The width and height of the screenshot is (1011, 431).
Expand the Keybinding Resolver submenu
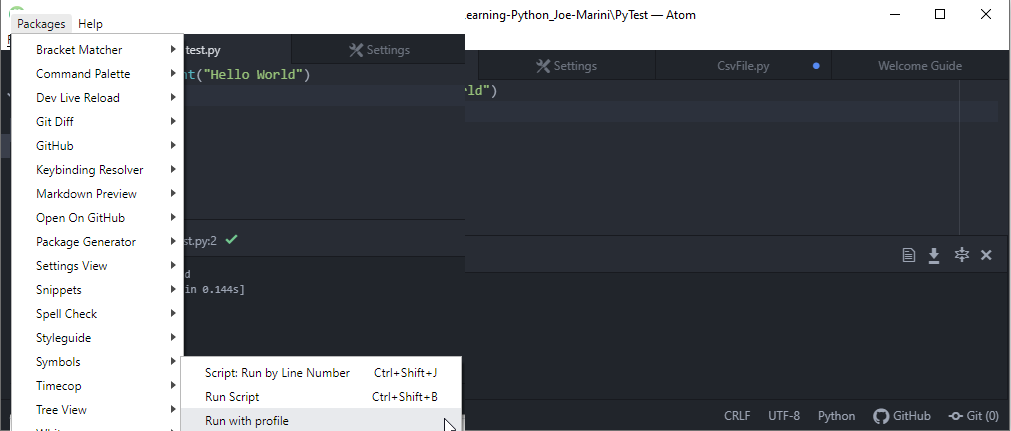click(97, 170)
